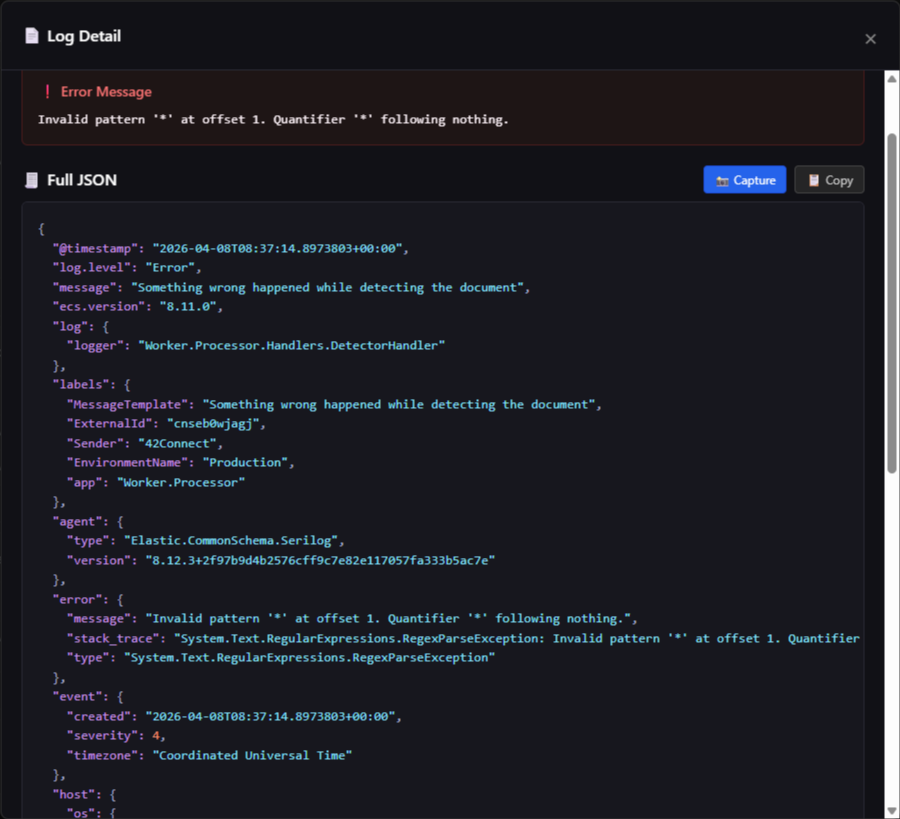Click the Full JSON scroll icon
Screen dimensions: 900x819
click(x=32, y=180)
